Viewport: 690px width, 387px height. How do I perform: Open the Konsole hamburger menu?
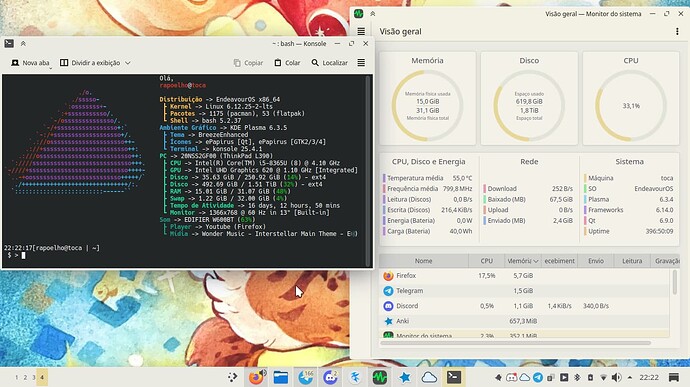click(x=361, y=63)
